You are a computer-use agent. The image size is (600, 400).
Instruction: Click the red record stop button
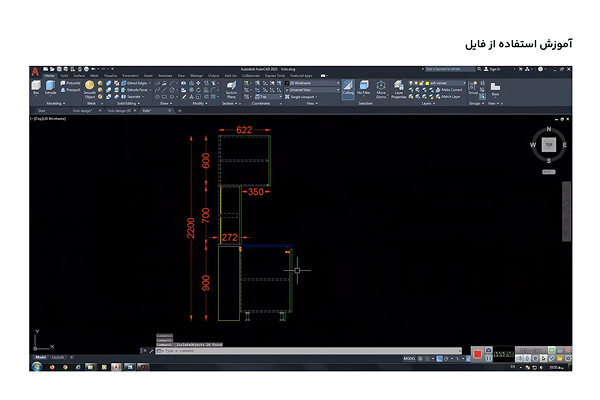pos(477,354)
